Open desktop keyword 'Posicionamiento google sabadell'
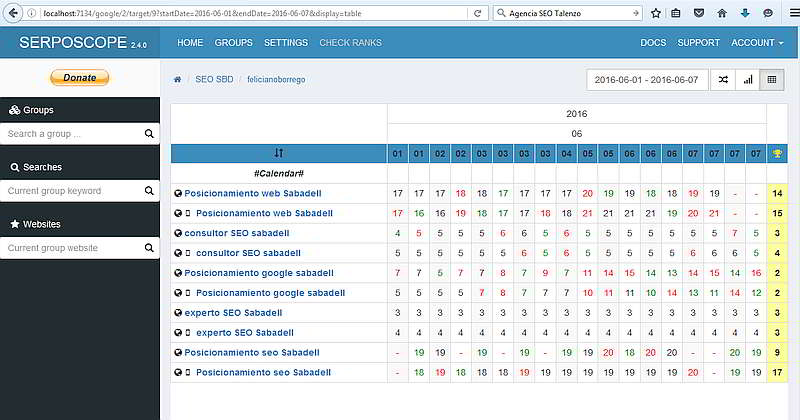 point(259,273)
